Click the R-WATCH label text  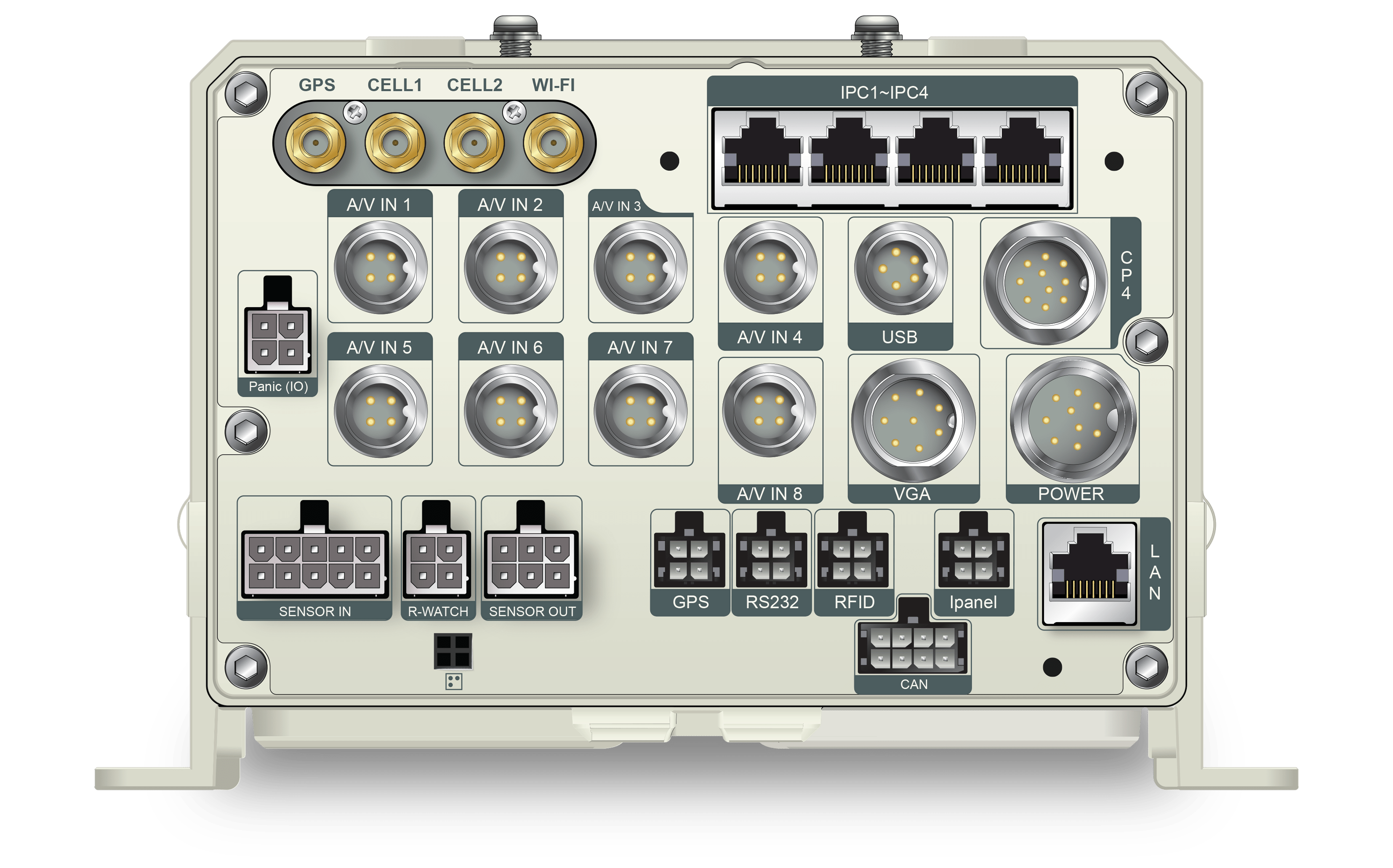438,611
